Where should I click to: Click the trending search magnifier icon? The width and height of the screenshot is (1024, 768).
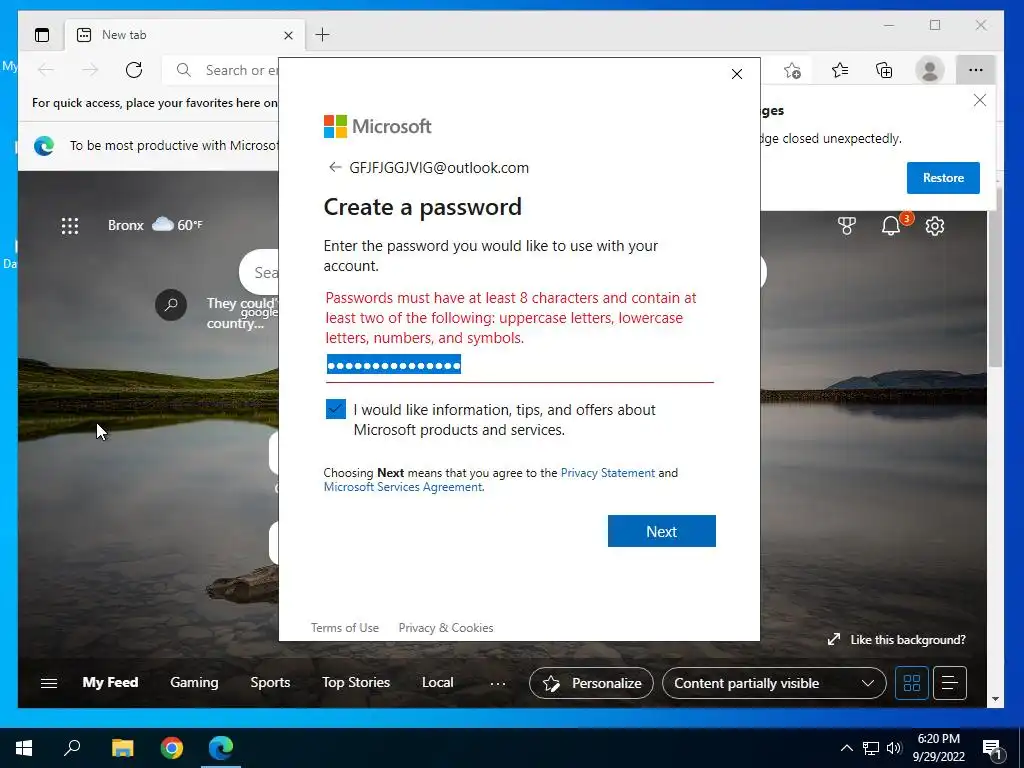pyautogui.click(x=171, y=304)
